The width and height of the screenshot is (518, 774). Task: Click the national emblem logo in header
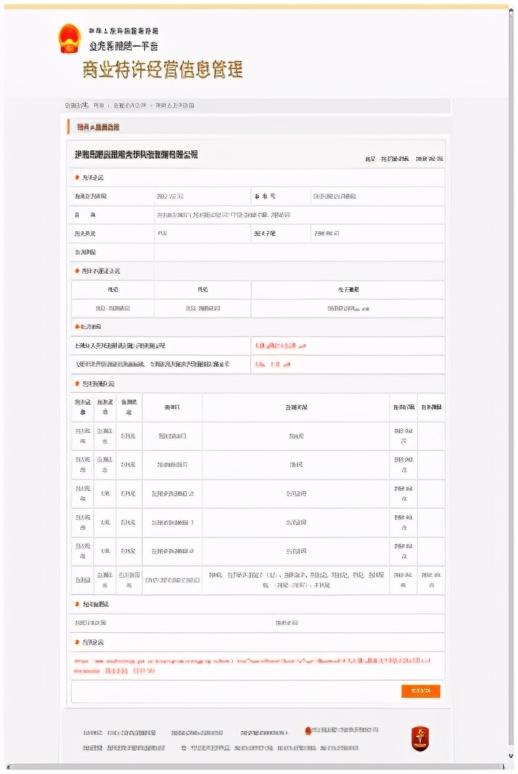69,39
